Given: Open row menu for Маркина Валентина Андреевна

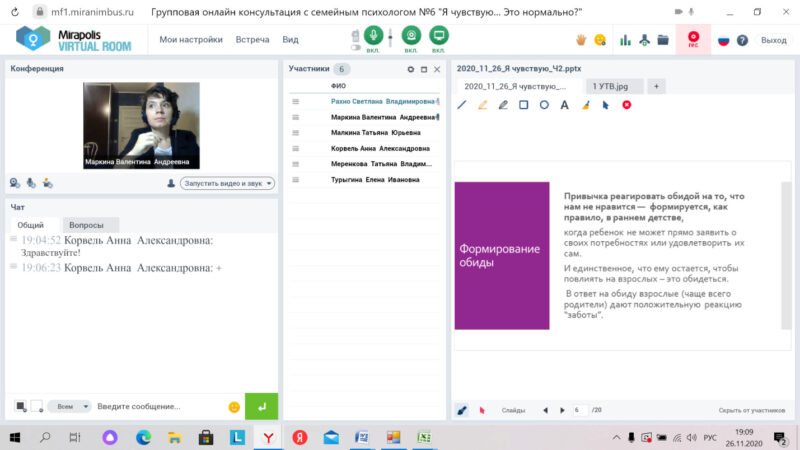Looking at the screenshot, I should 295,117.
